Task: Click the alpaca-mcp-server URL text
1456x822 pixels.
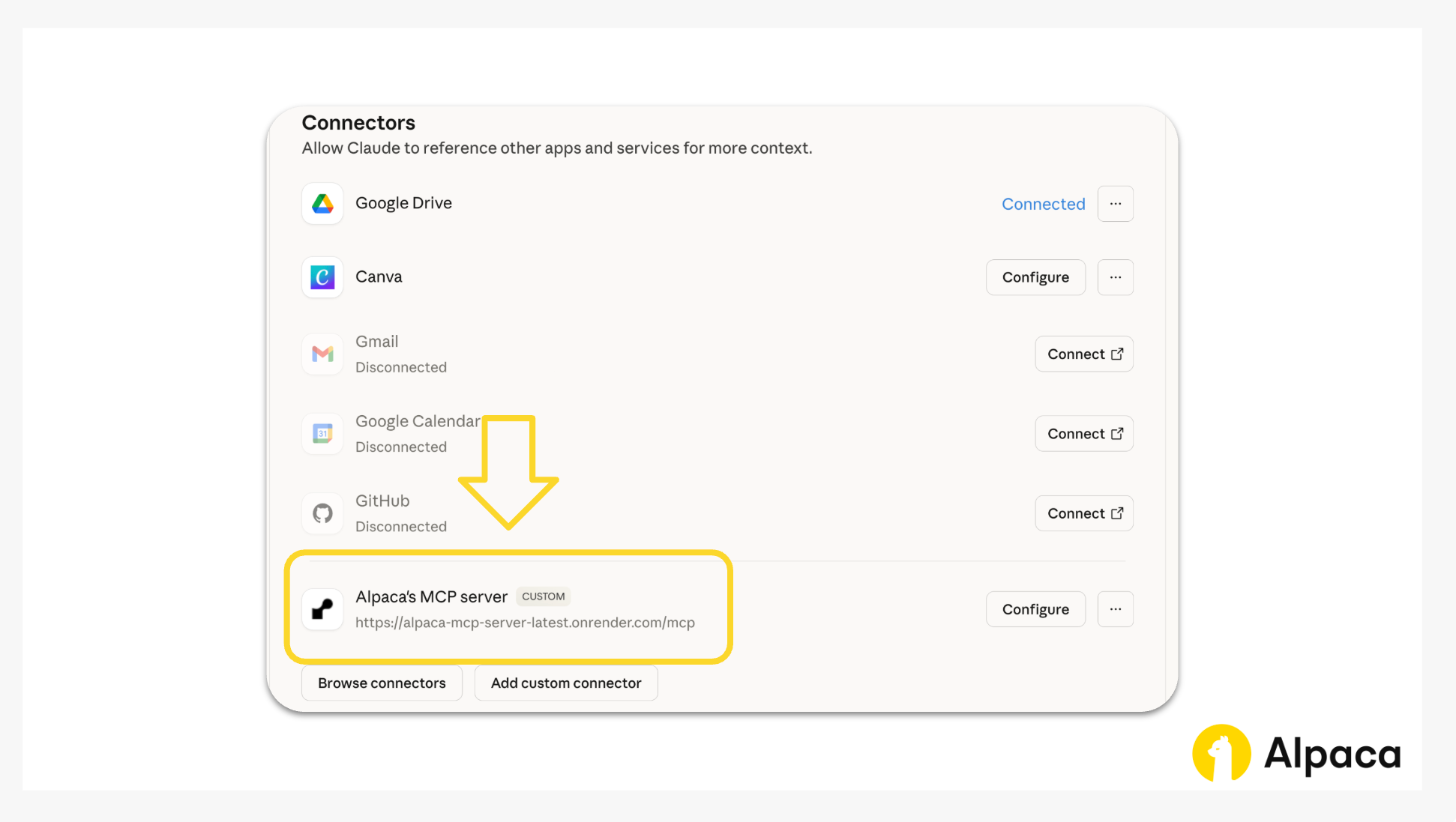Action: pos(525,623)
